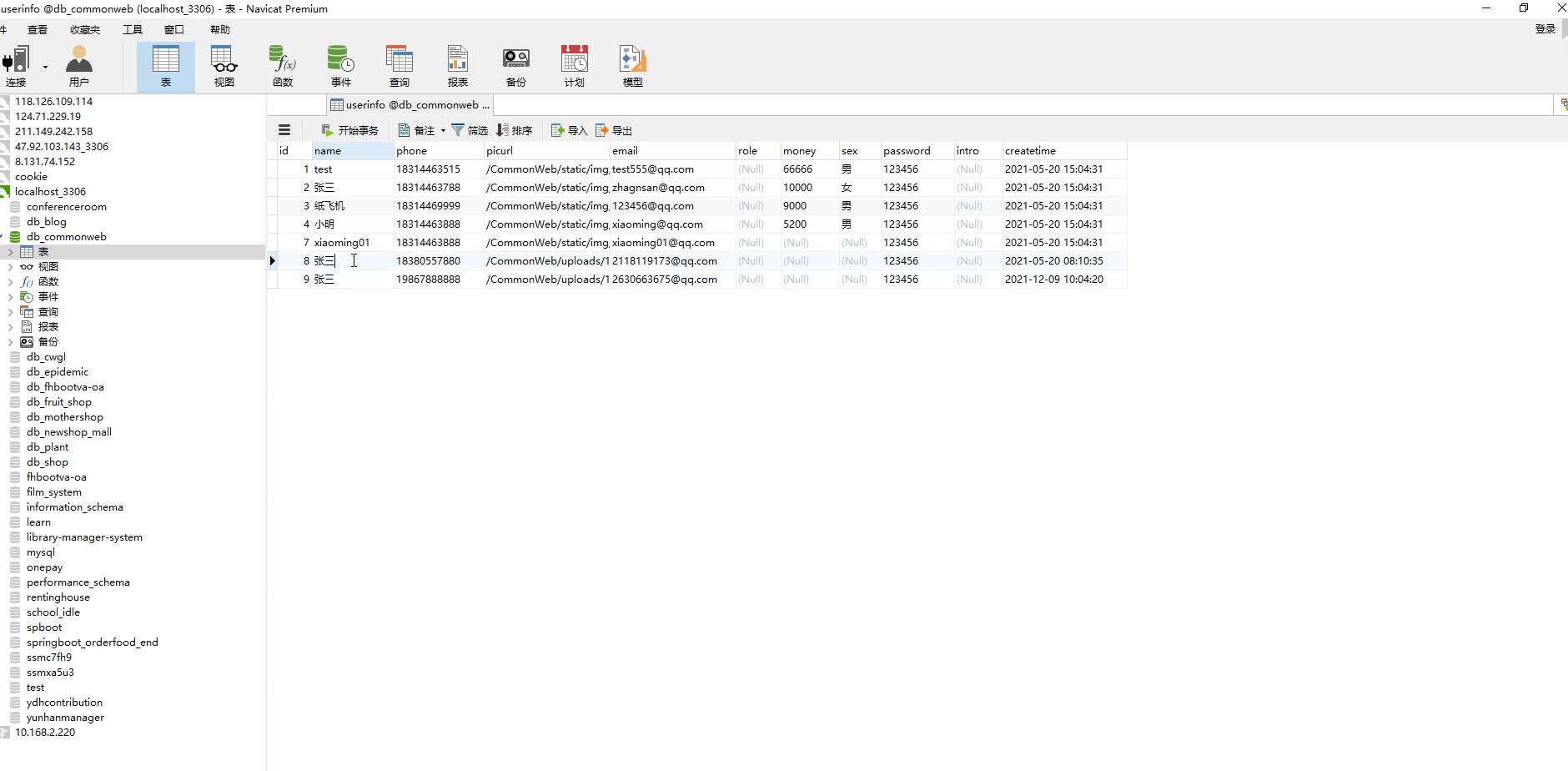Select the yunhanmanager database

[65, 718]
